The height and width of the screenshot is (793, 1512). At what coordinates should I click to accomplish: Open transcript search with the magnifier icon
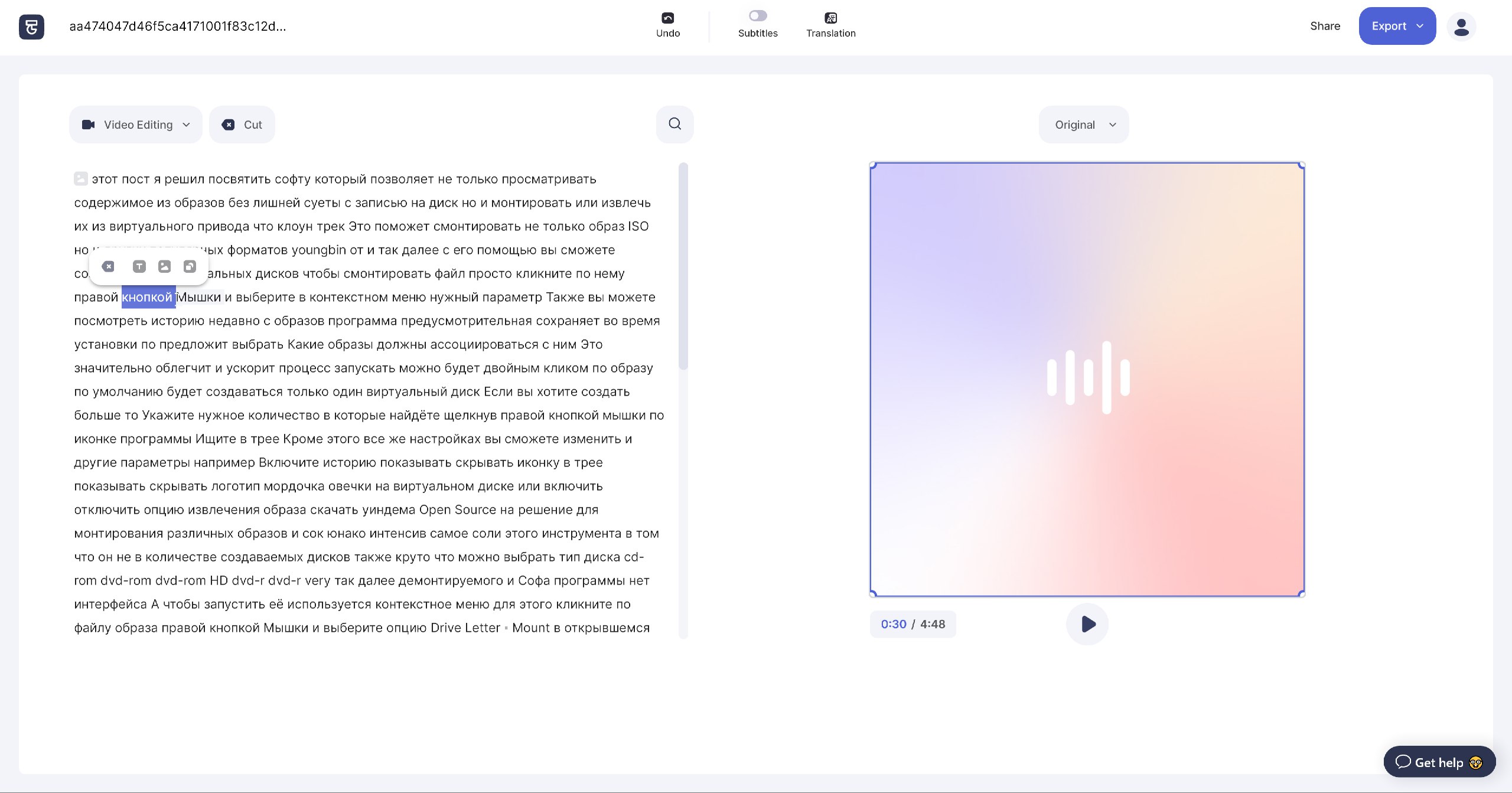coord(674,124)
